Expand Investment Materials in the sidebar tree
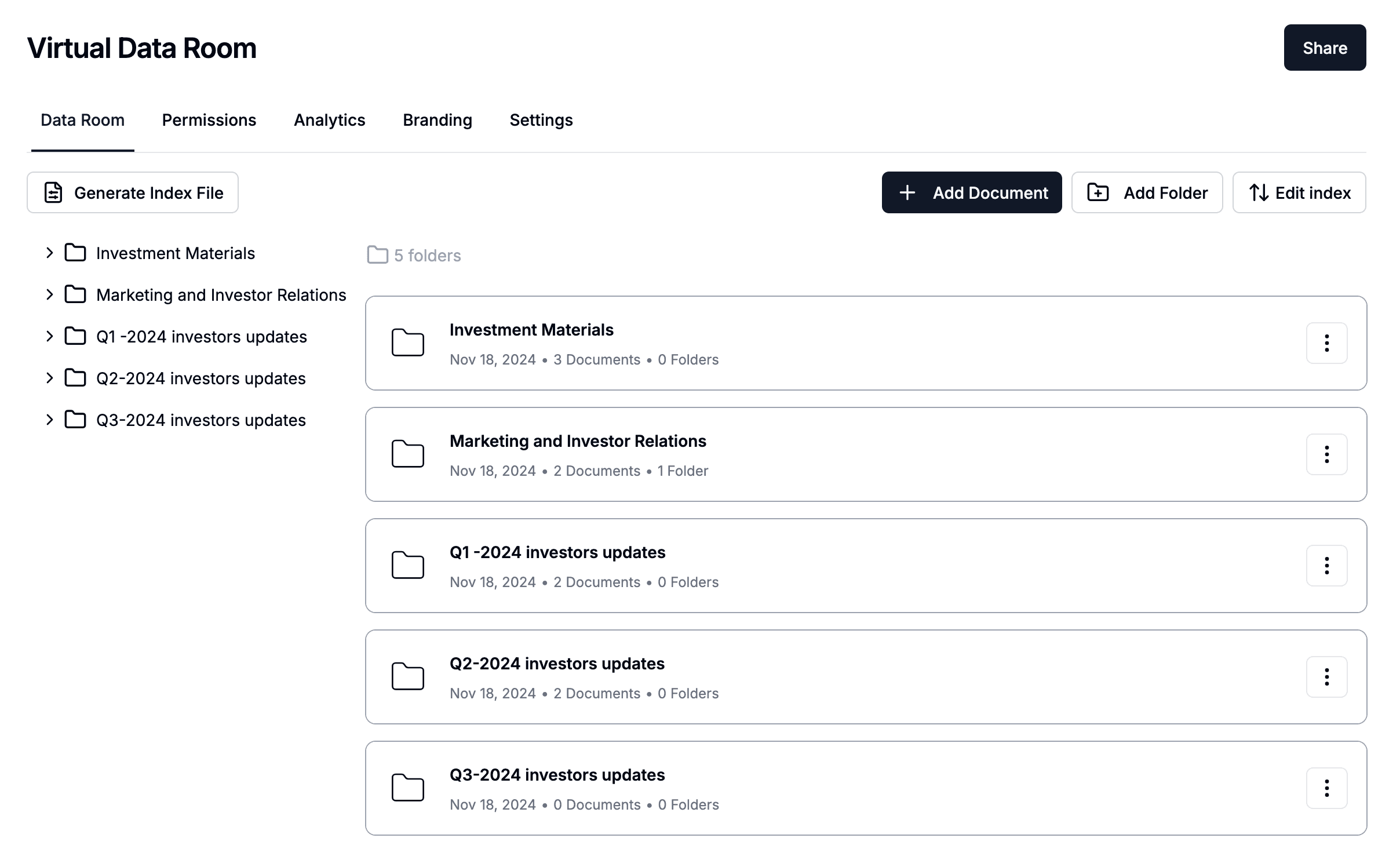The image size is (1400, 867). coord(50,253)
